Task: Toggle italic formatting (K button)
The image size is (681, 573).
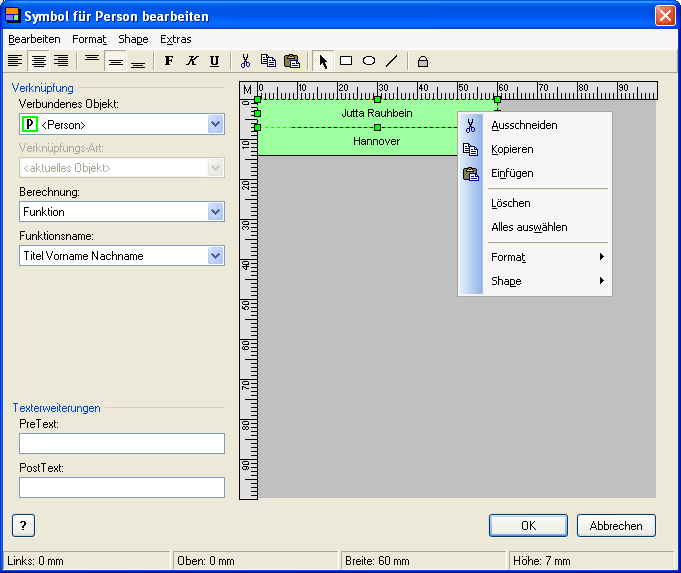Action: click(191, 61)
